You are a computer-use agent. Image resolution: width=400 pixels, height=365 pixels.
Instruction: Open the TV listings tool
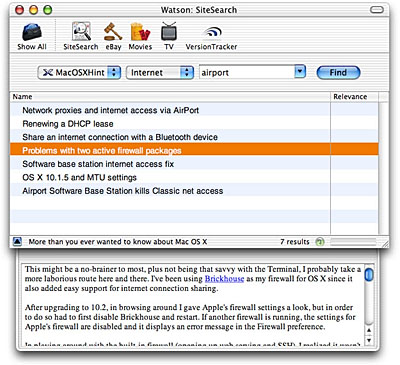[x=169, y=36]
